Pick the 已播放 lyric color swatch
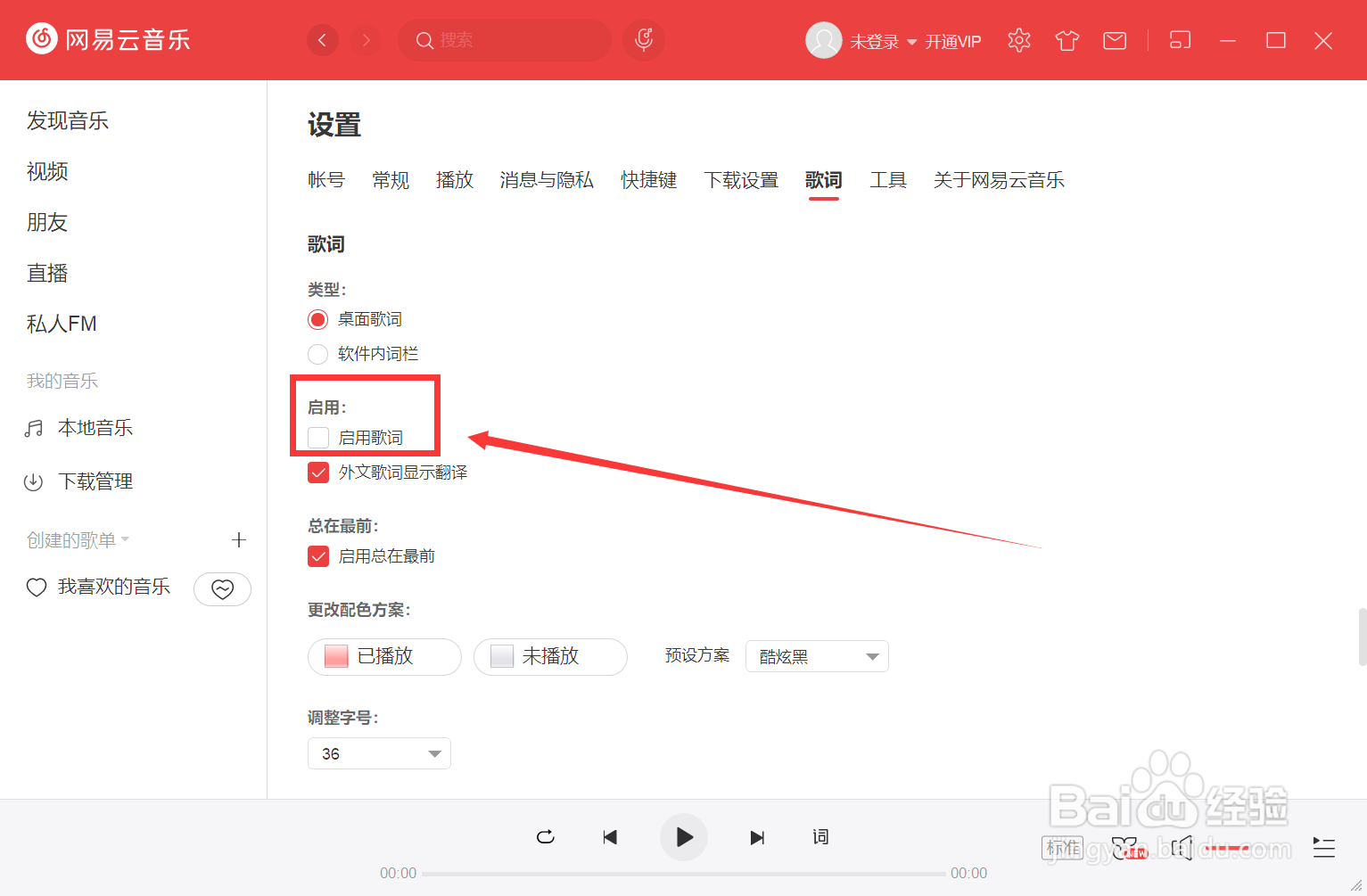The width and height of the screenshot is (1367, 896). click(x=384, y=656)
